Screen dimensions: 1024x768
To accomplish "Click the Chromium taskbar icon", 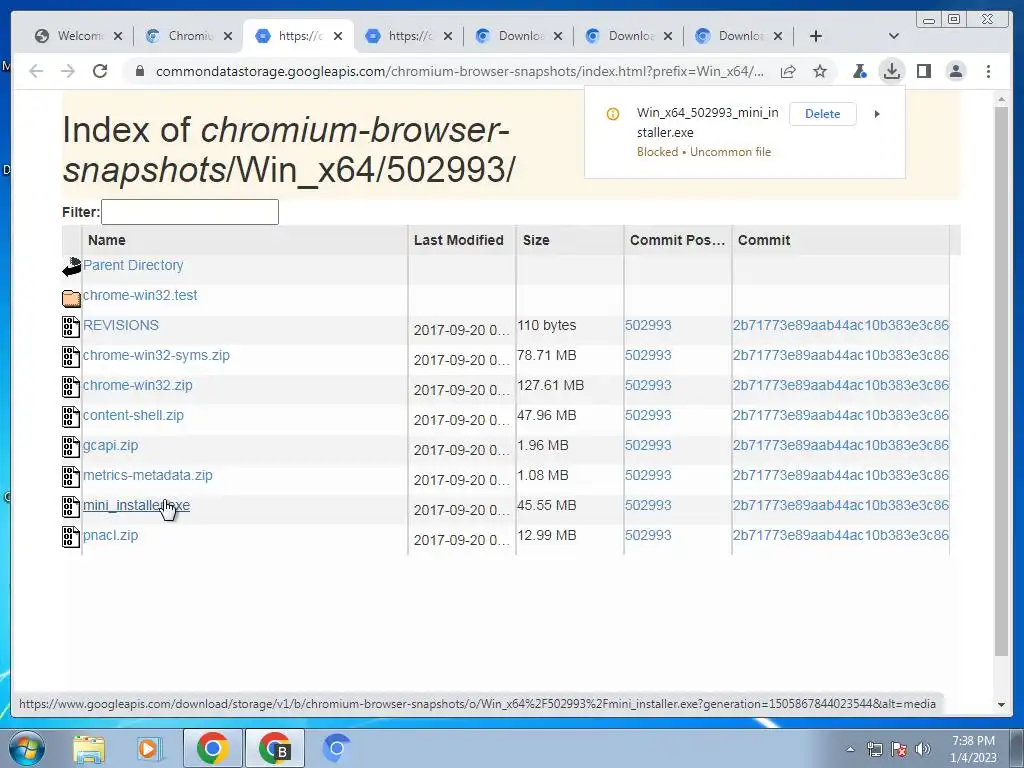I will pos(336,748).
